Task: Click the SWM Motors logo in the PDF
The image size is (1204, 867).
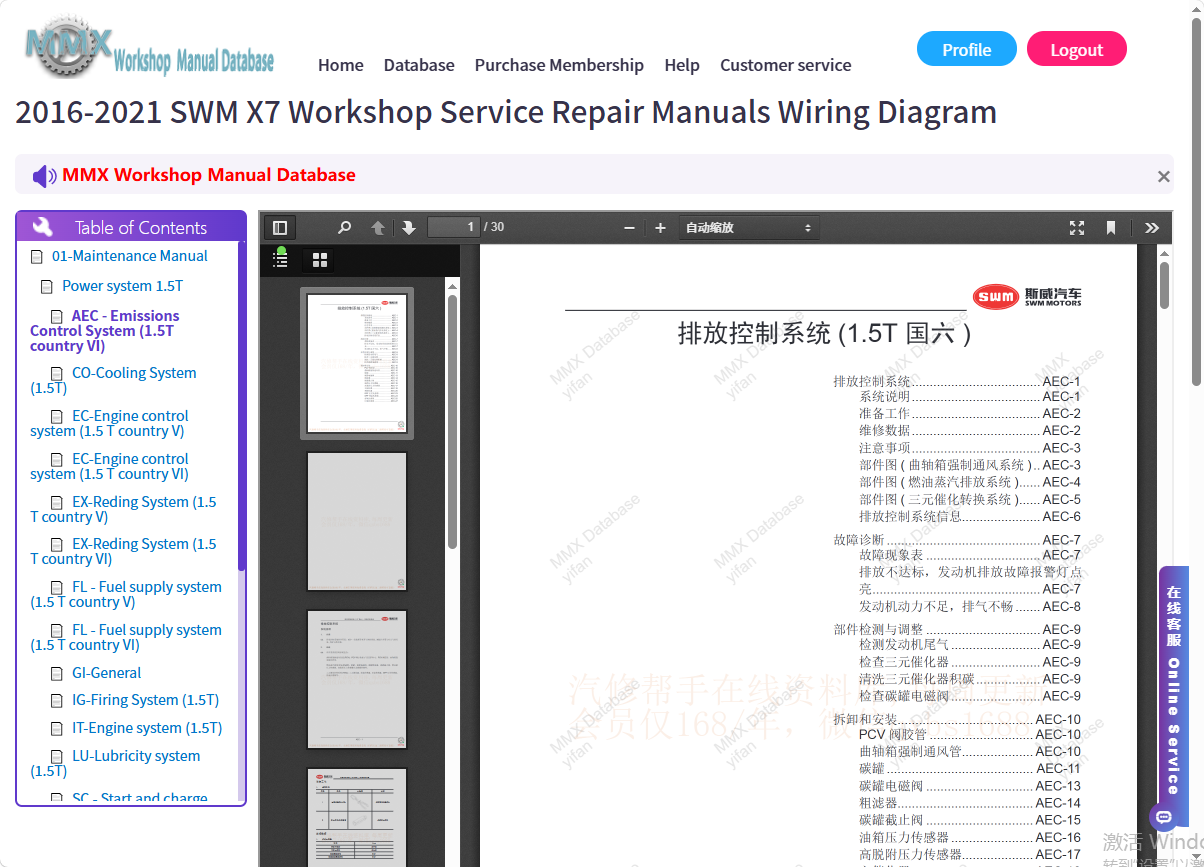Action: tap(1027, 296)
